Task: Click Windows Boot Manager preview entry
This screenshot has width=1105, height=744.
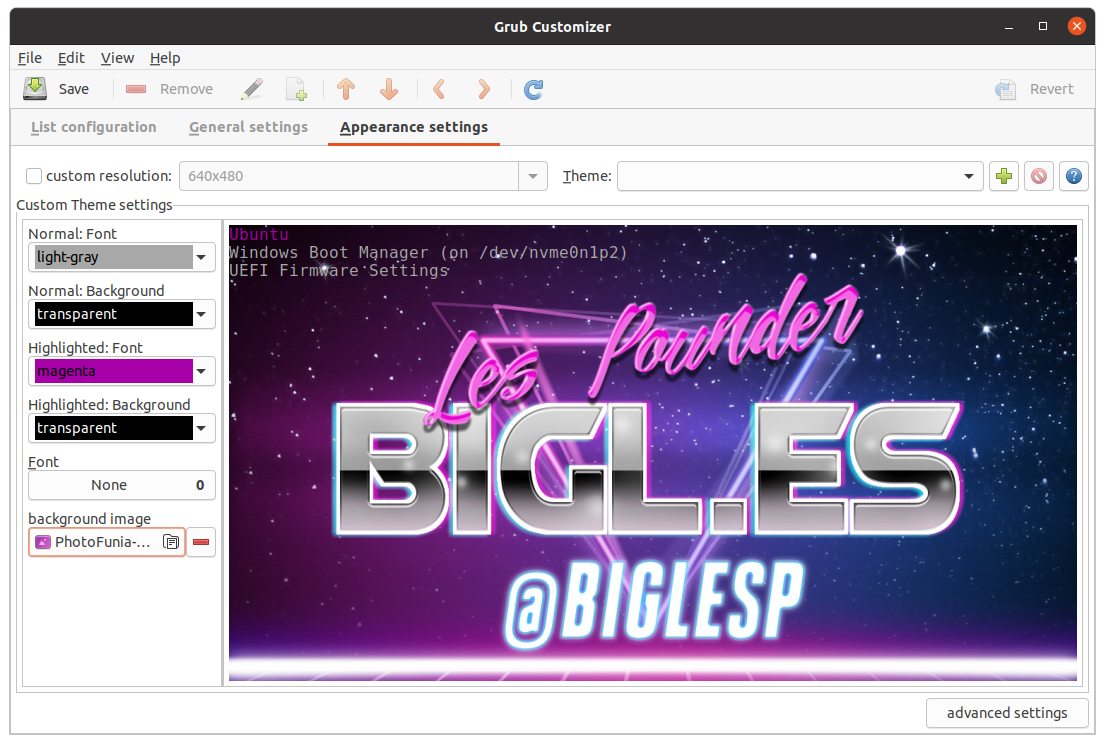Action: pos(428,252)
